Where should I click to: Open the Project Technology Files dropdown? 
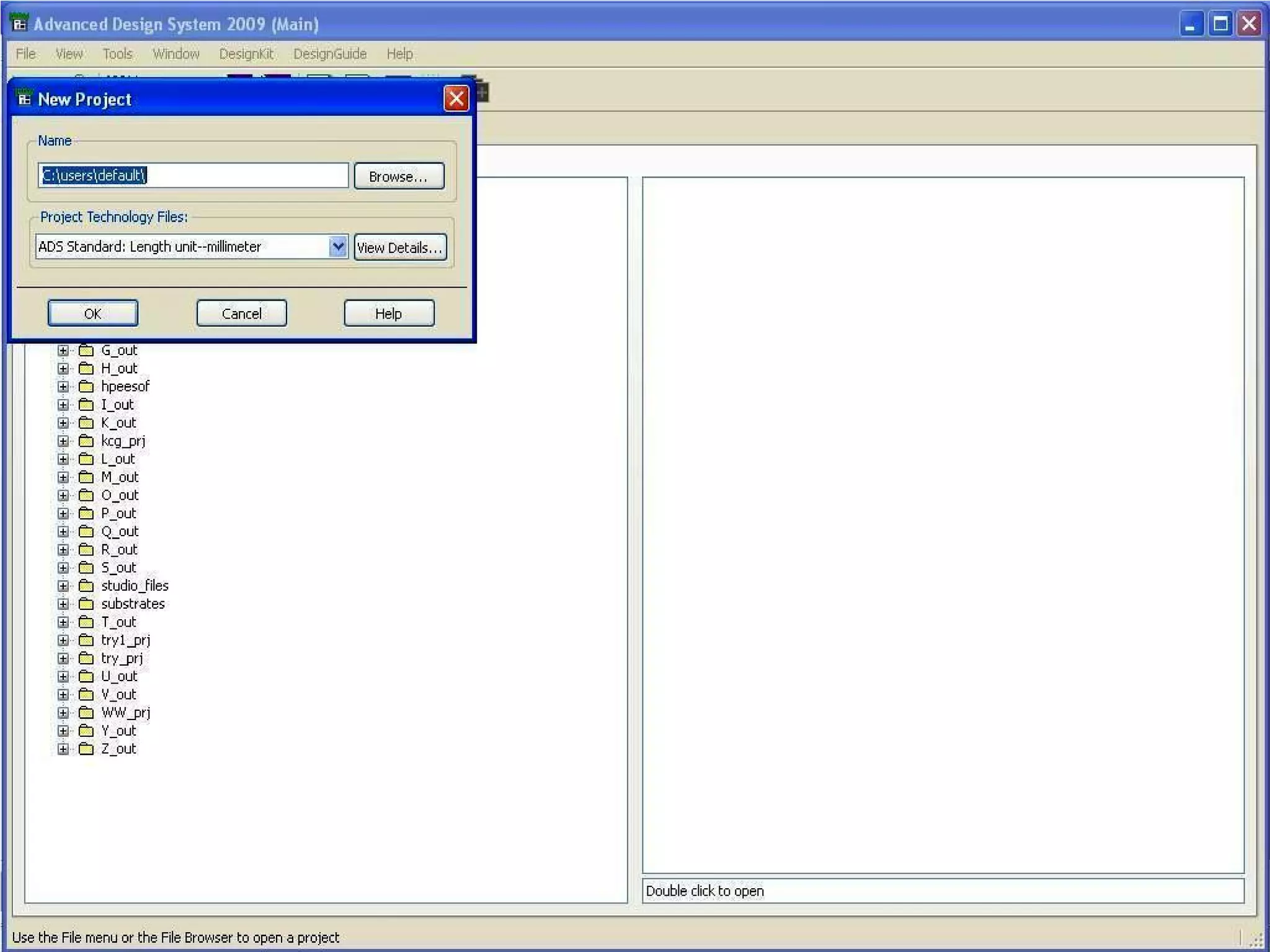[338, 247]
